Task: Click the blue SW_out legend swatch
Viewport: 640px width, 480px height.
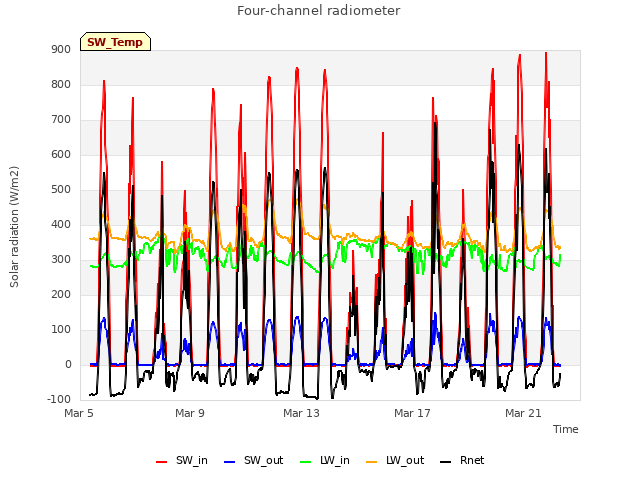Action: [230, 462]
